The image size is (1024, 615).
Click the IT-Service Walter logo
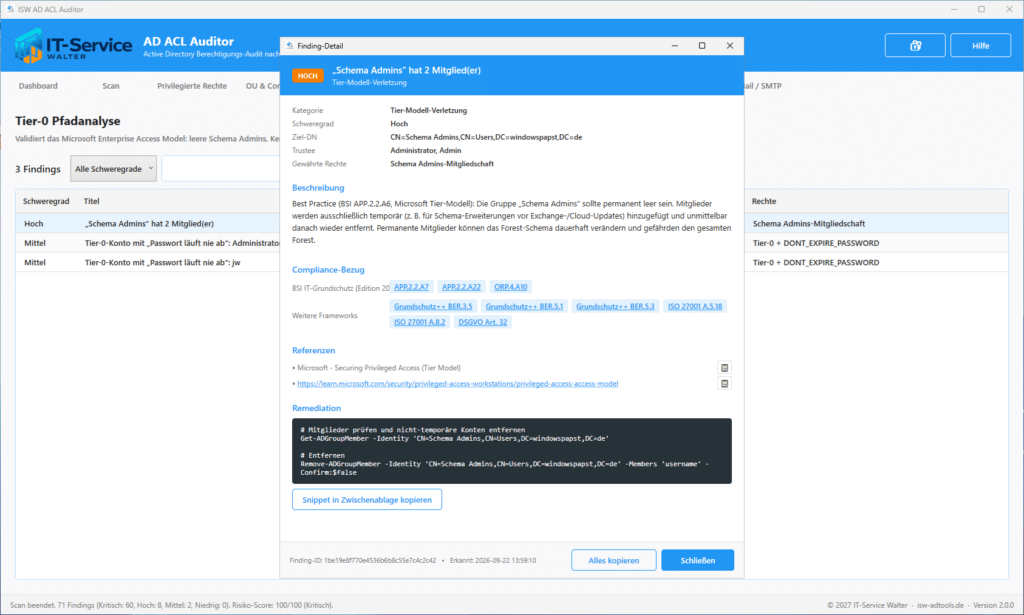(x=72, y=46)
